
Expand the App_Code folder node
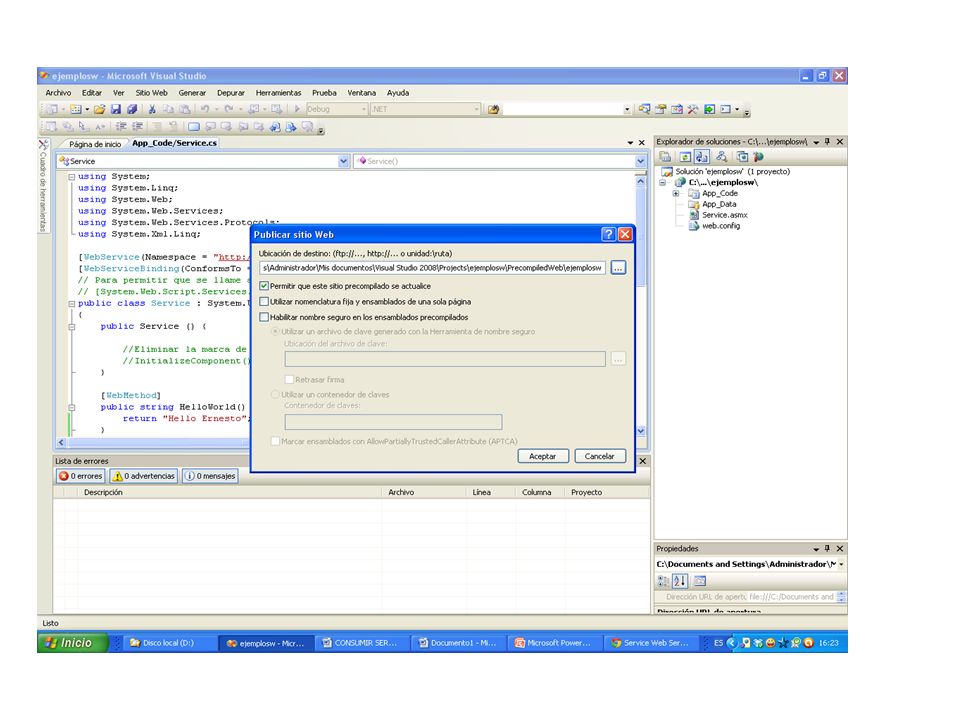(676, 193)
